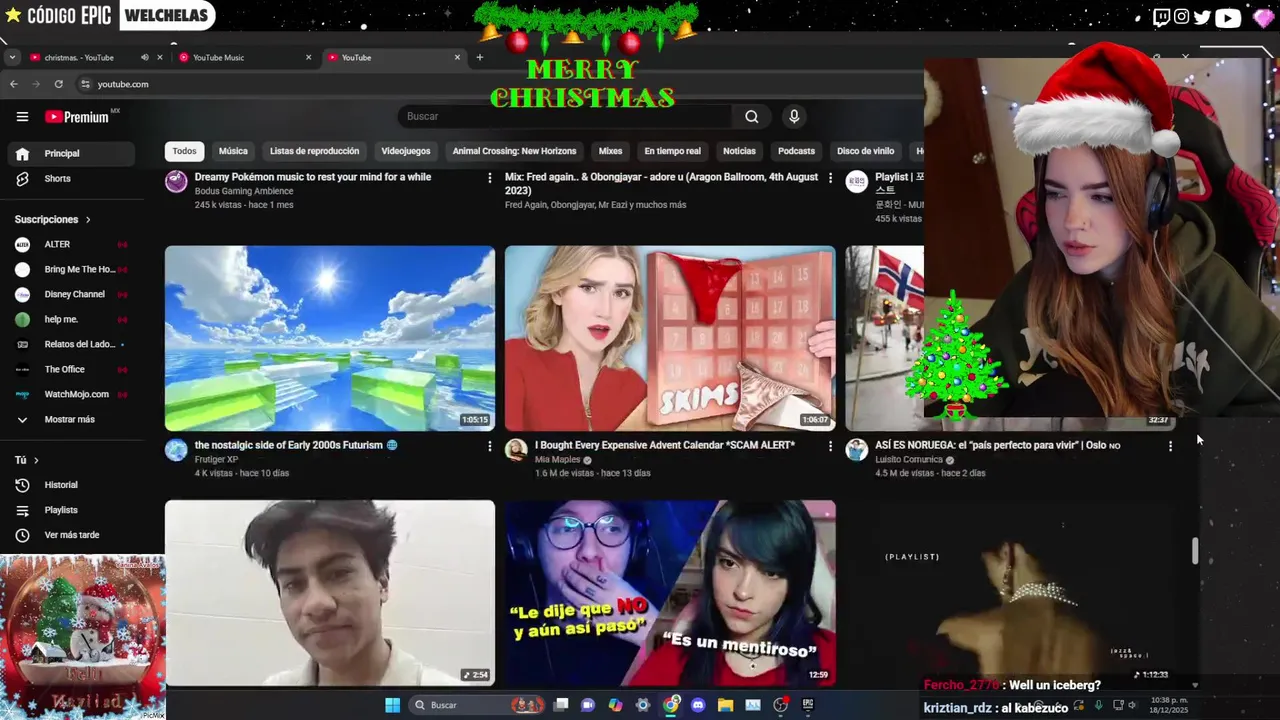Select Animal Crossing: New Horizons chip
This screenshot has width=1280, height=720.
[x=514, y=151]
